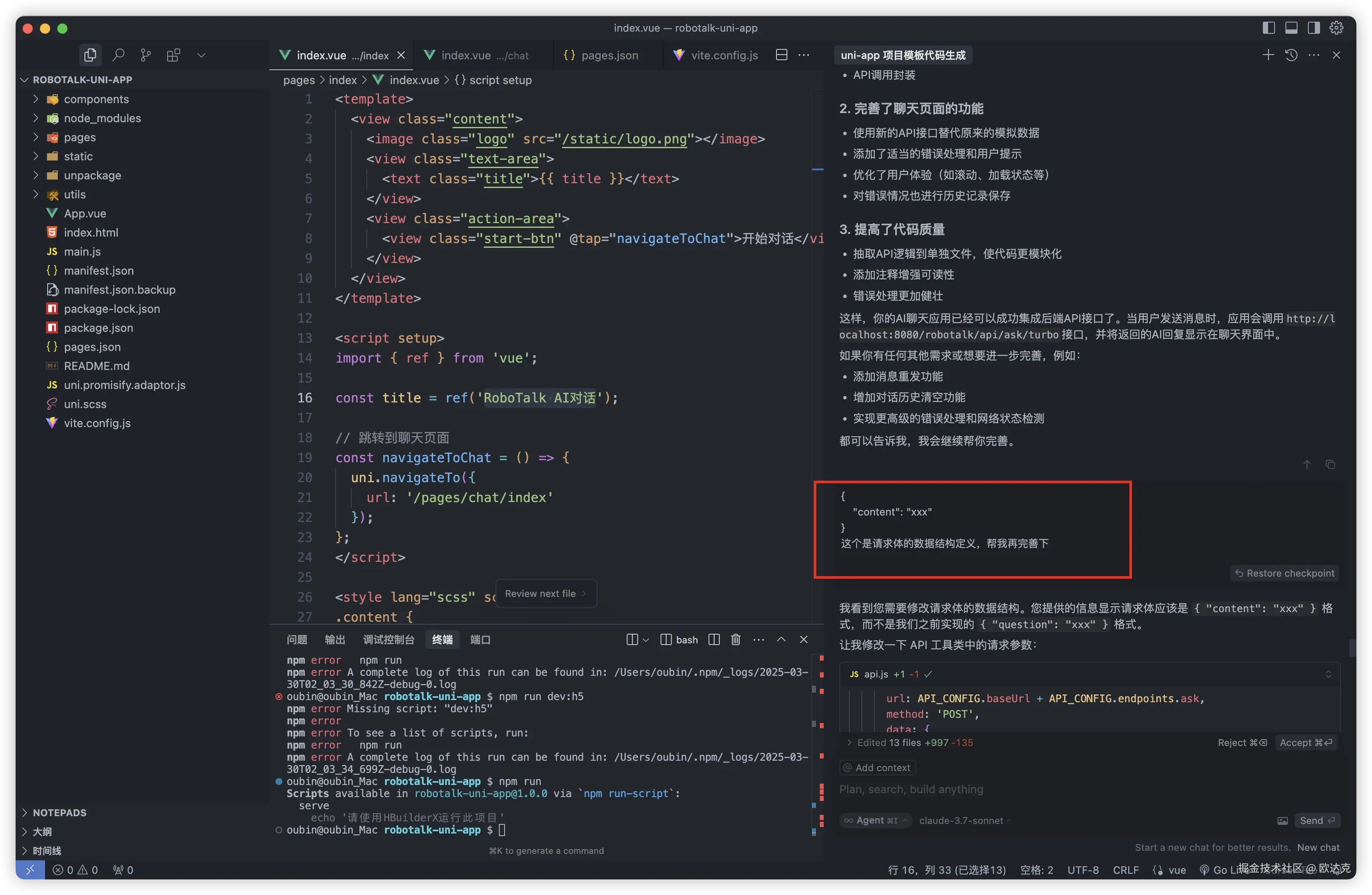Toggle the left sidebar layout button
This screenshot has width=1372, height=895.
[x=1268, y=28]
